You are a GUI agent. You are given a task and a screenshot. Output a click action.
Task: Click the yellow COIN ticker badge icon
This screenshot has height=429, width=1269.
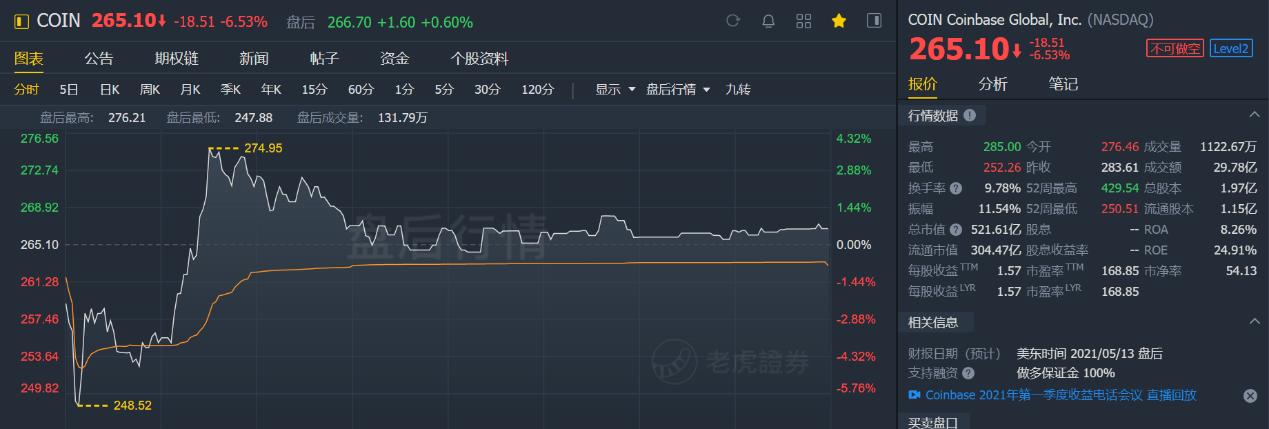coord(20,21)
